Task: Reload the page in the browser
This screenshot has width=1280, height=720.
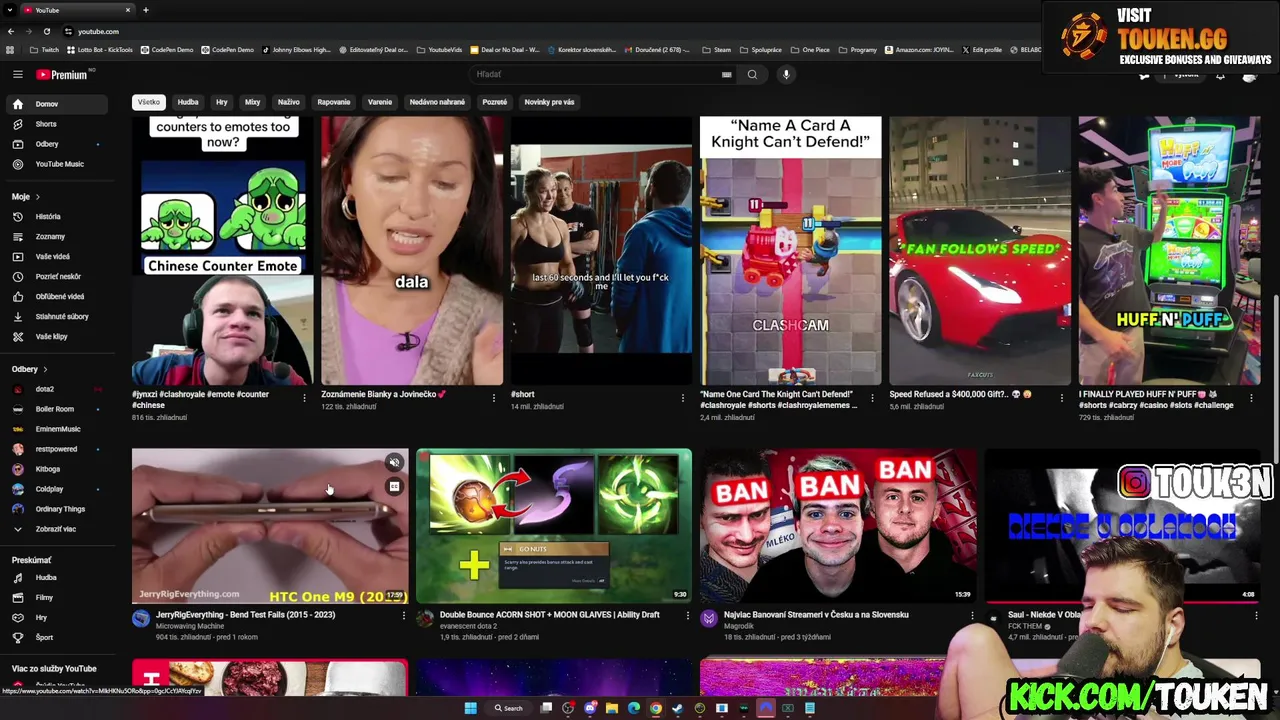Action: coord(46,31)
